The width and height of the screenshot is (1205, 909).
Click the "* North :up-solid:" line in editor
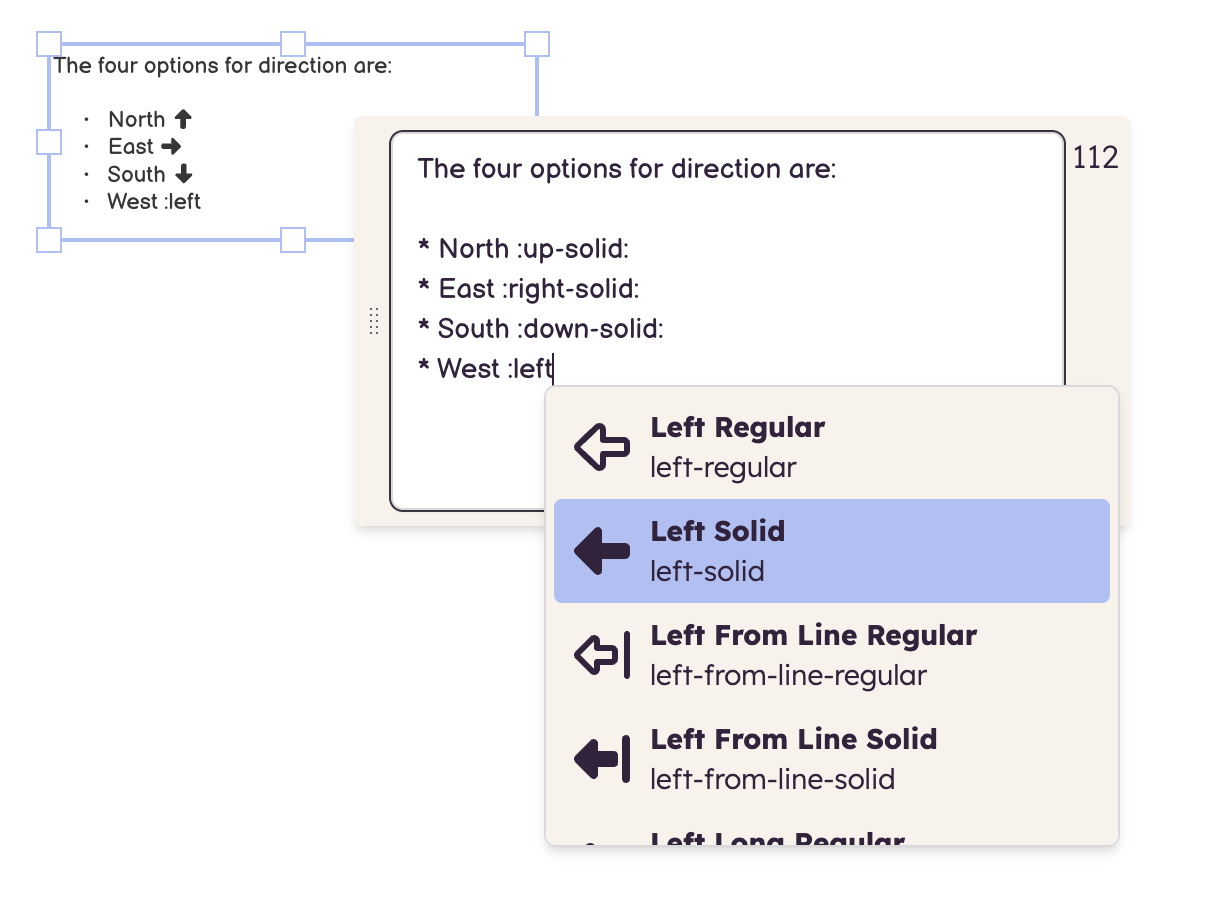pyautogui.click(x=523, y=248)
